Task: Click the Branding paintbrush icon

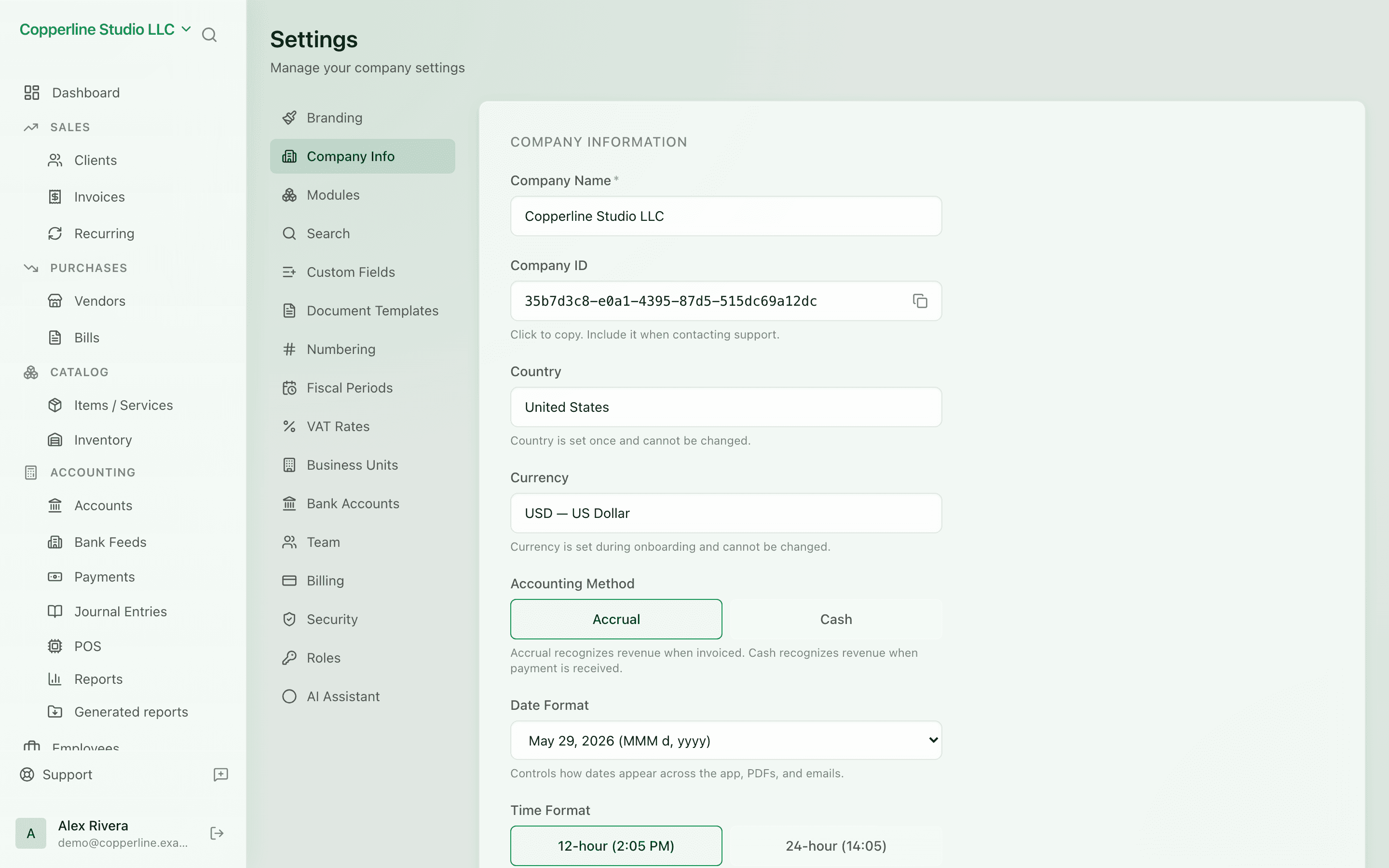Action: (289, 118)
